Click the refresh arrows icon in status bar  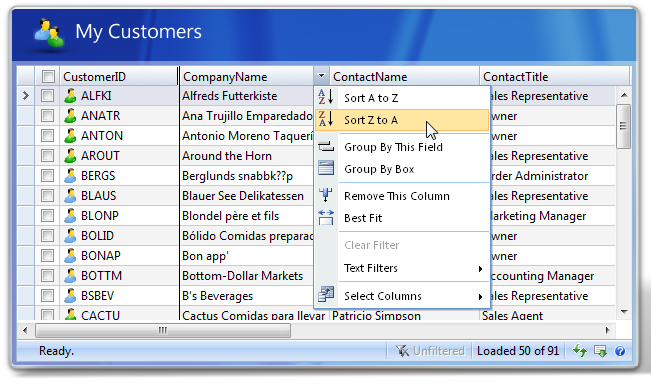(580, 351)
